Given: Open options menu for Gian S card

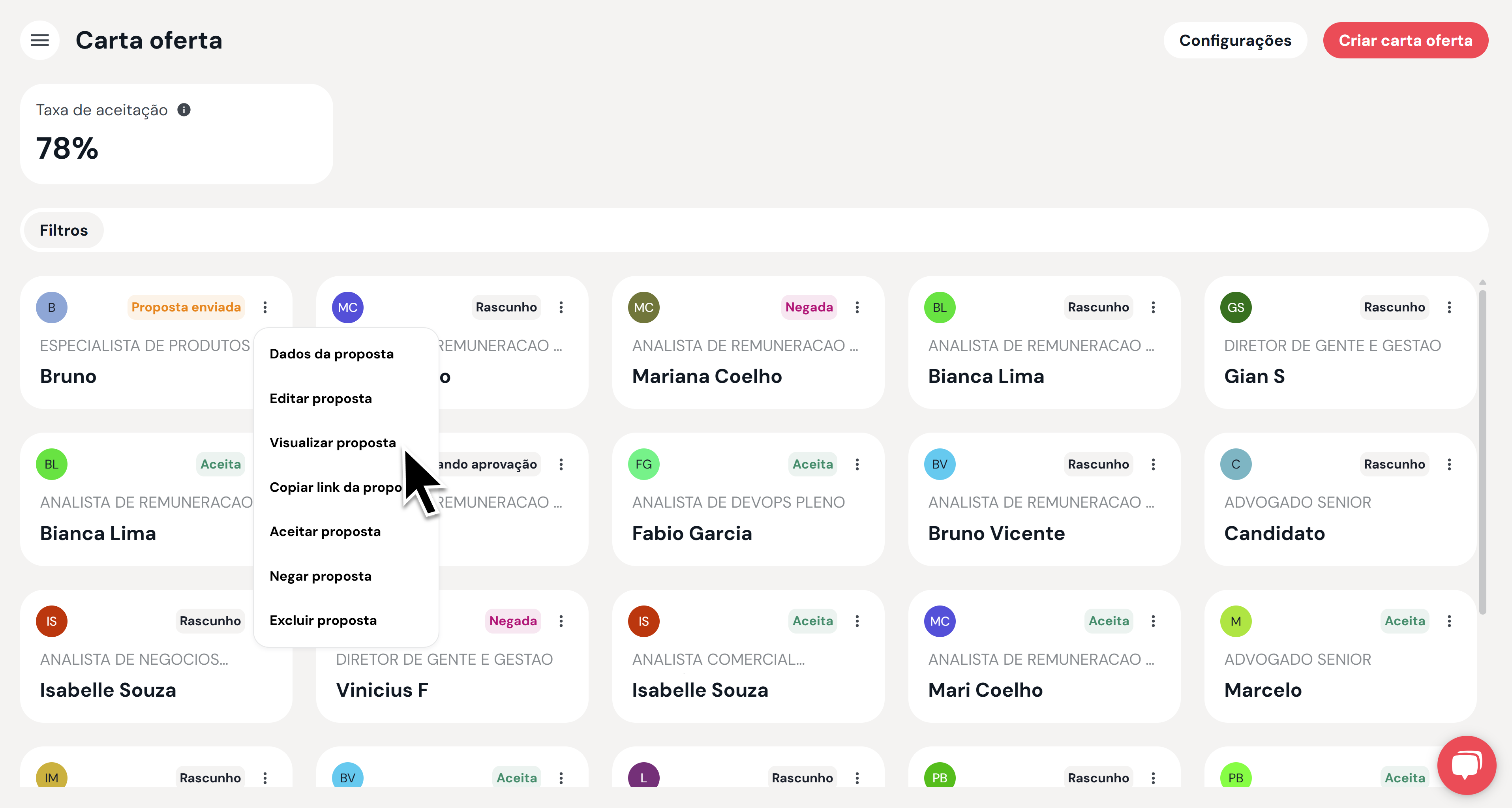Looking at the screenshot, I should click(1449, 307).
